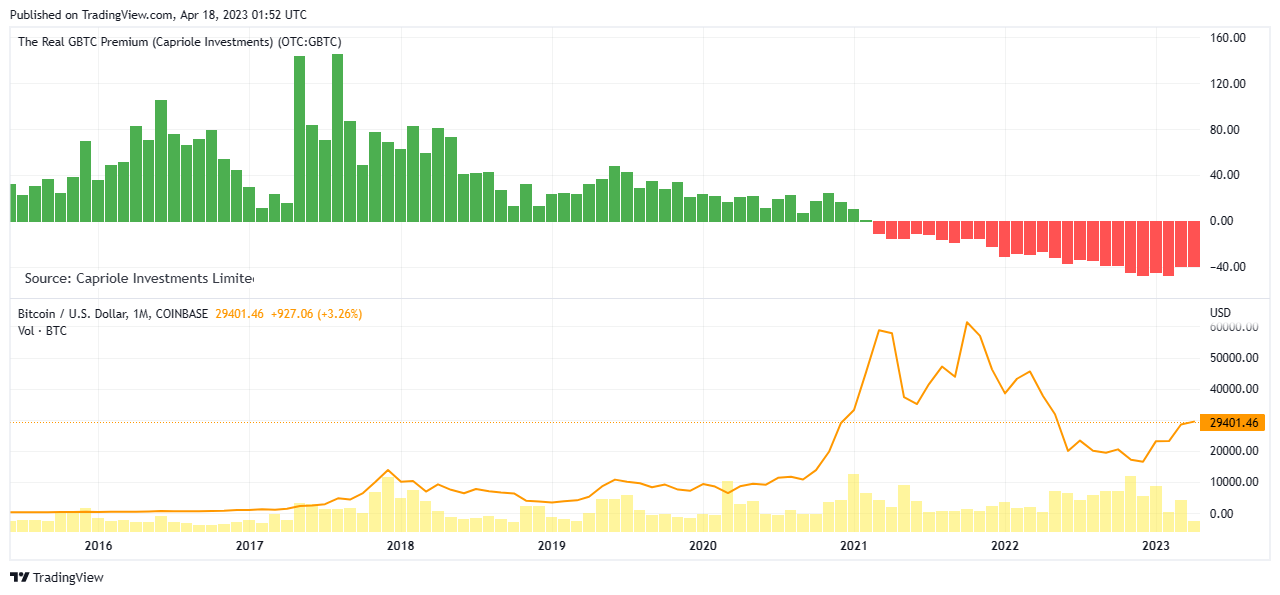Click the TradingView logo icon
The image size is (1280, 595).
(x=20, y=577)
